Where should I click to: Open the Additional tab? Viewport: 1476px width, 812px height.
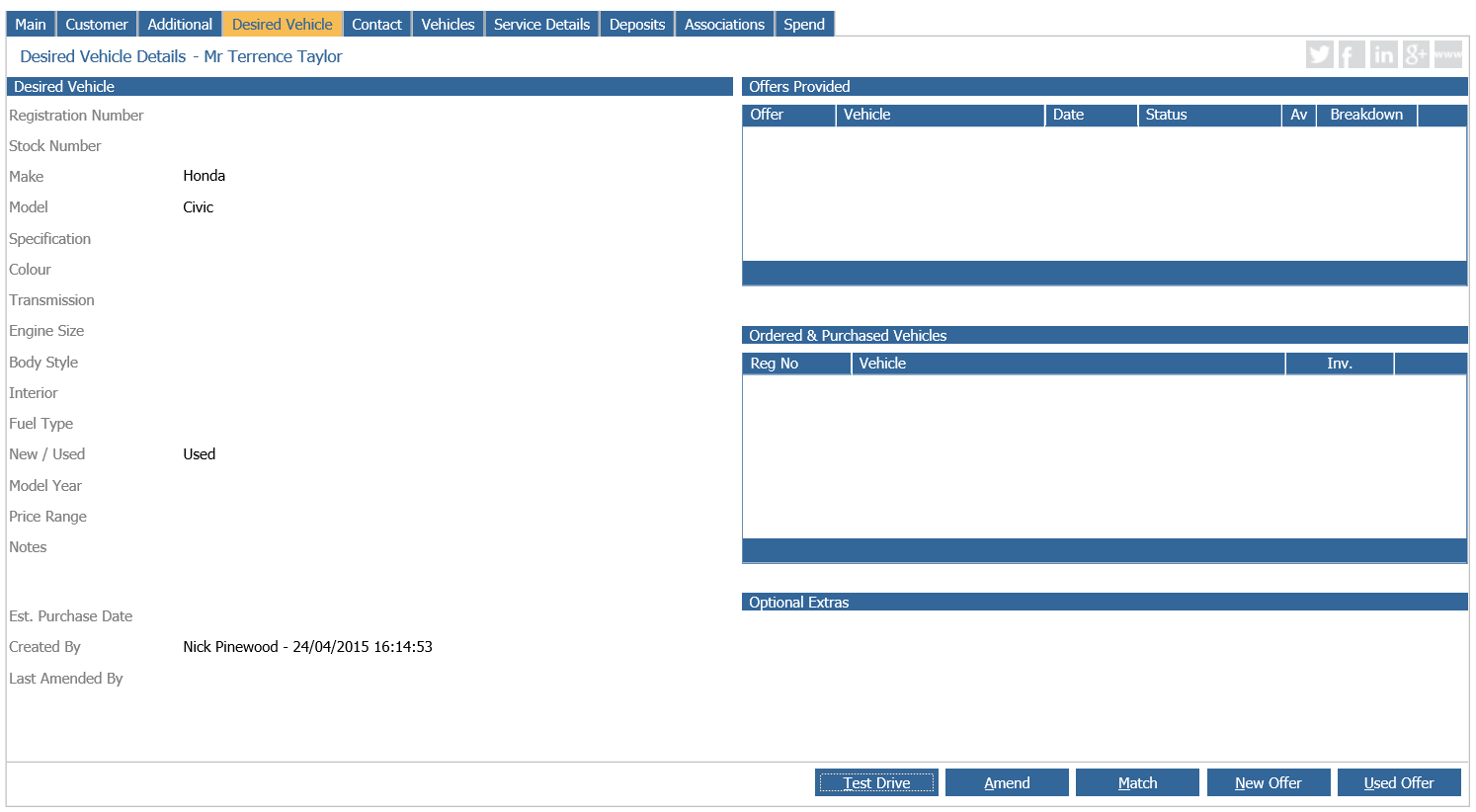(180, 24)
